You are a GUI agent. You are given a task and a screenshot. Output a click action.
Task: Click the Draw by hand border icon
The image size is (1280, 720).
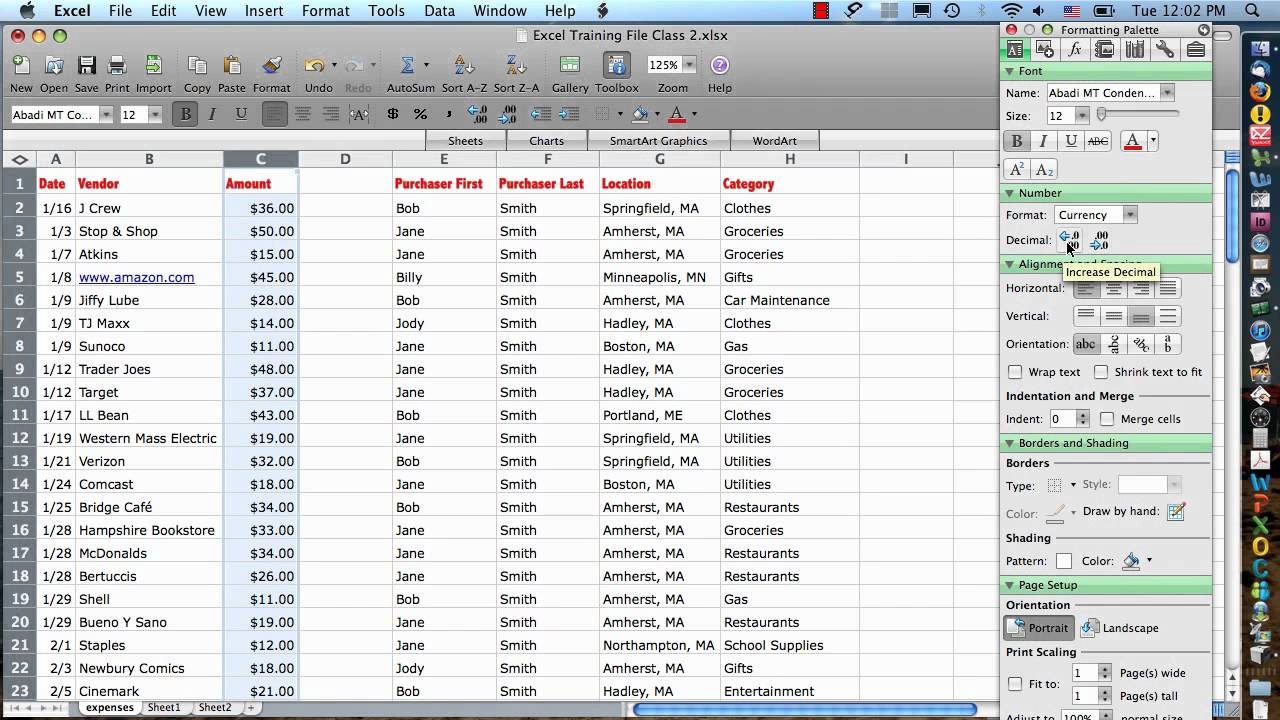point(1177,512)
